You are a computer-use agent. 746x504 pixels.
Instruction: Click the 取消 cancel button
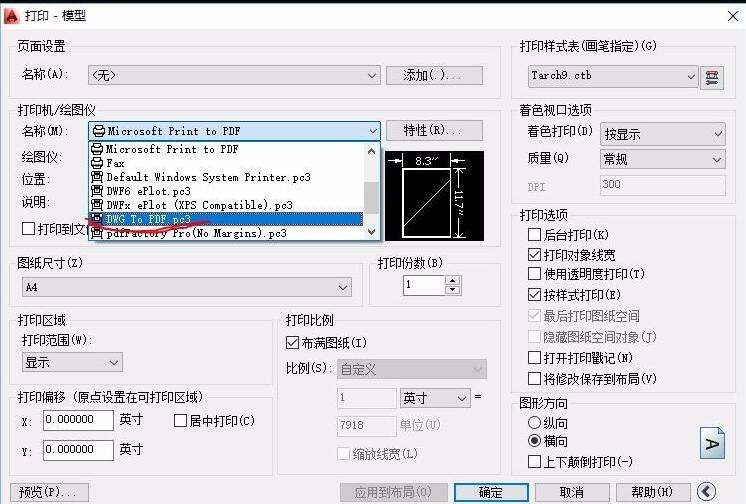(572, 492)
